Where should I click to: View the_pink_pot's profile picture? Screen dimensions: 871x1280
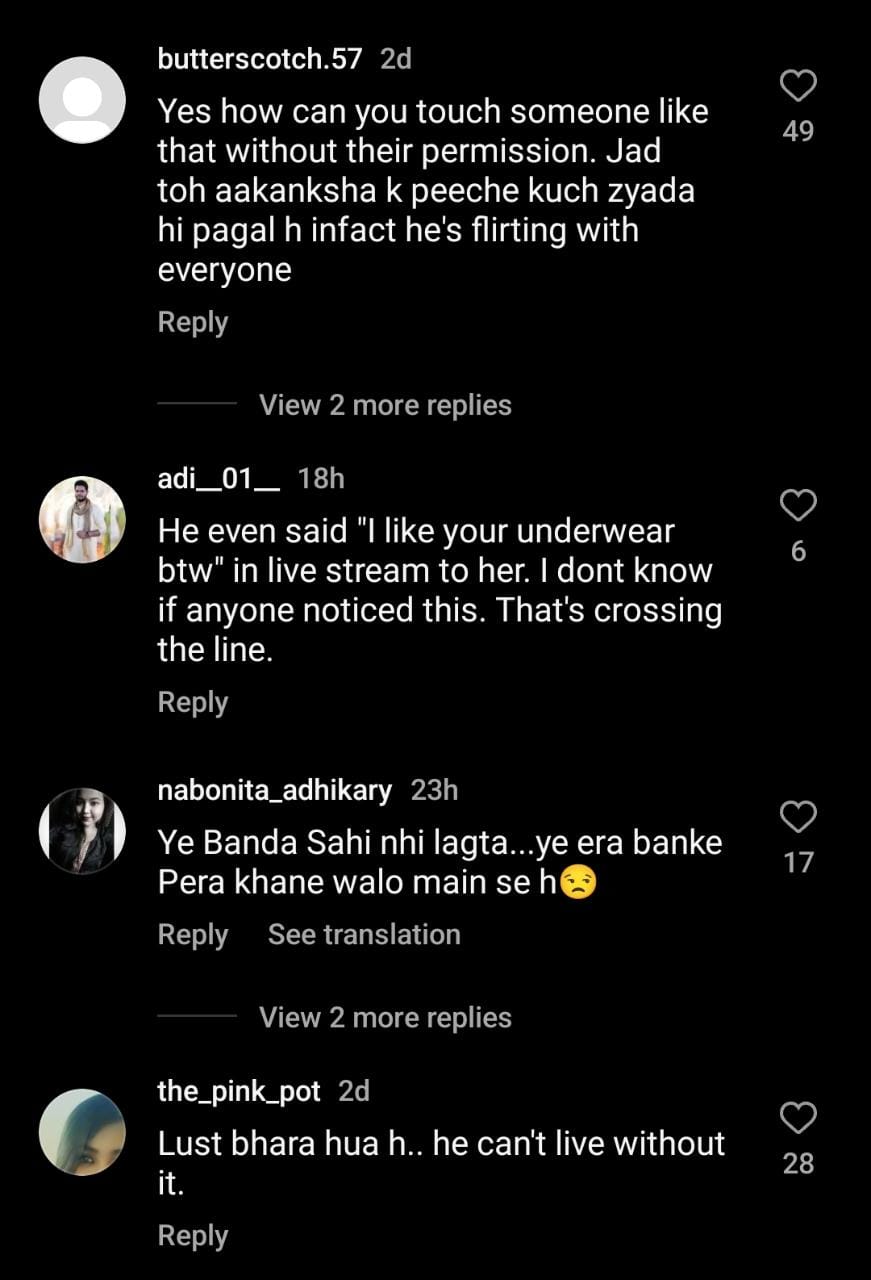(82, 1131)
